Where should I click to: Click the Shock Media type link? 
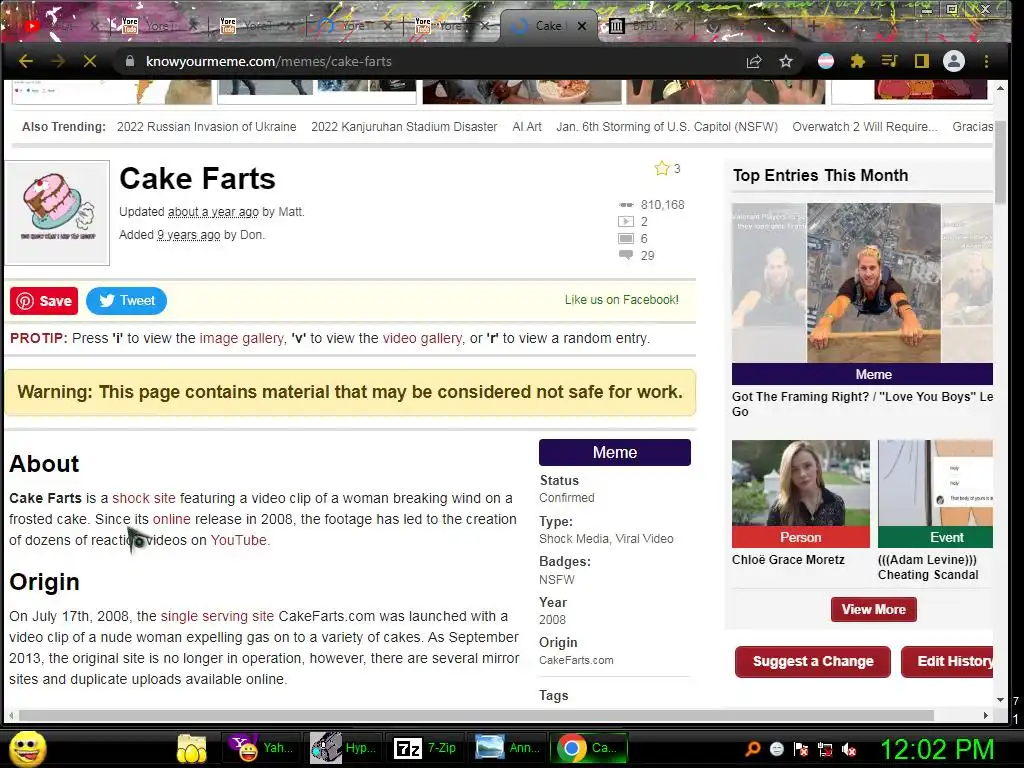click(x=574, y=539)
